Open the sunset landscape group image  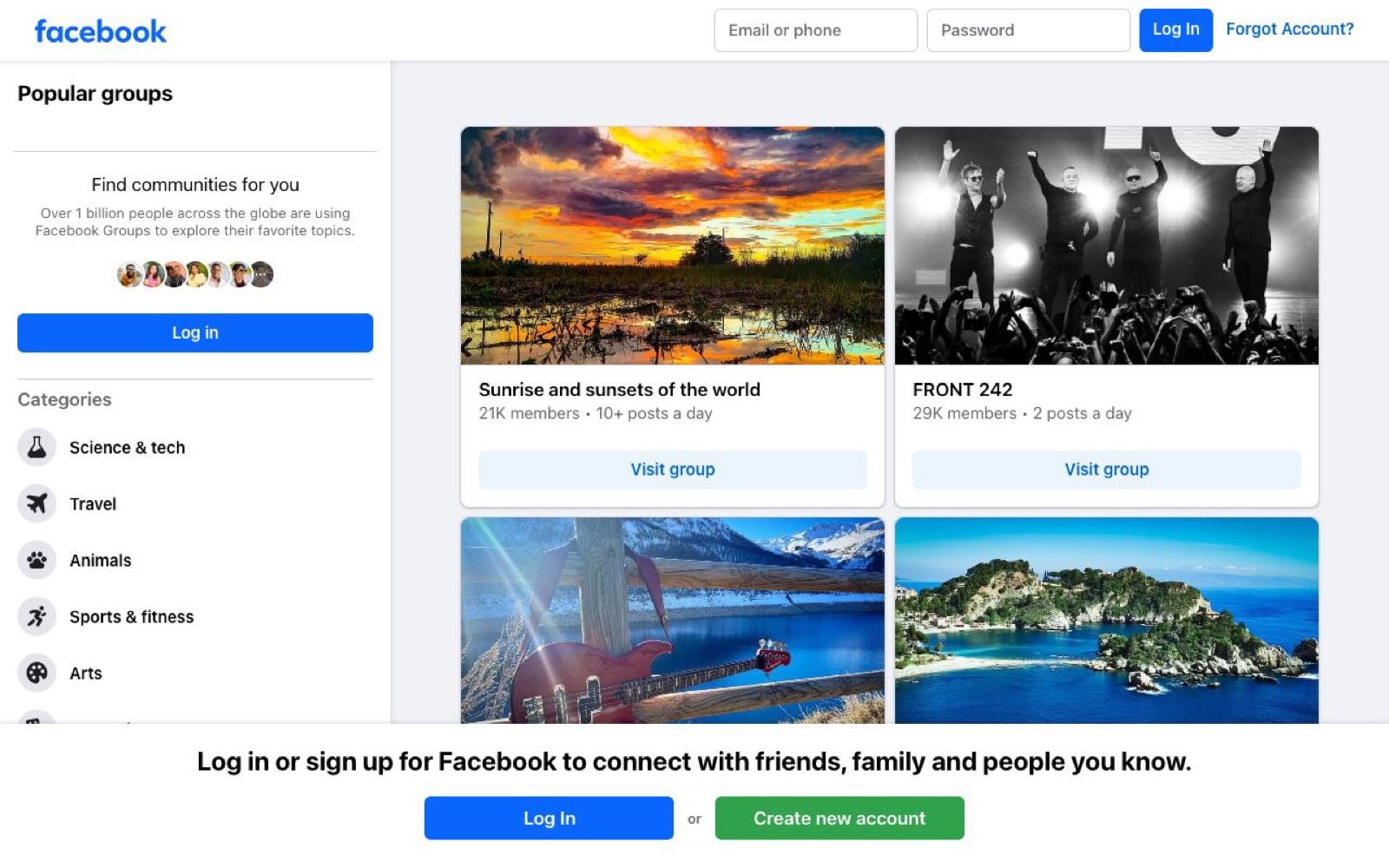click(673, 246)
